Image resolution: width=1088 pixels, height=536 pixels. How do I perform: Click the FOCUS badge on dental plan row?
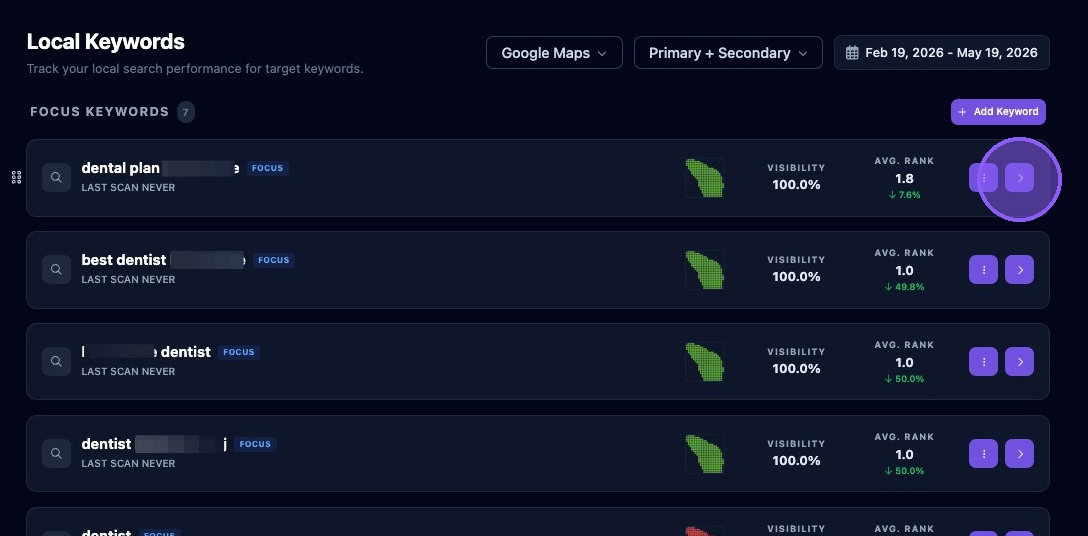267,168
